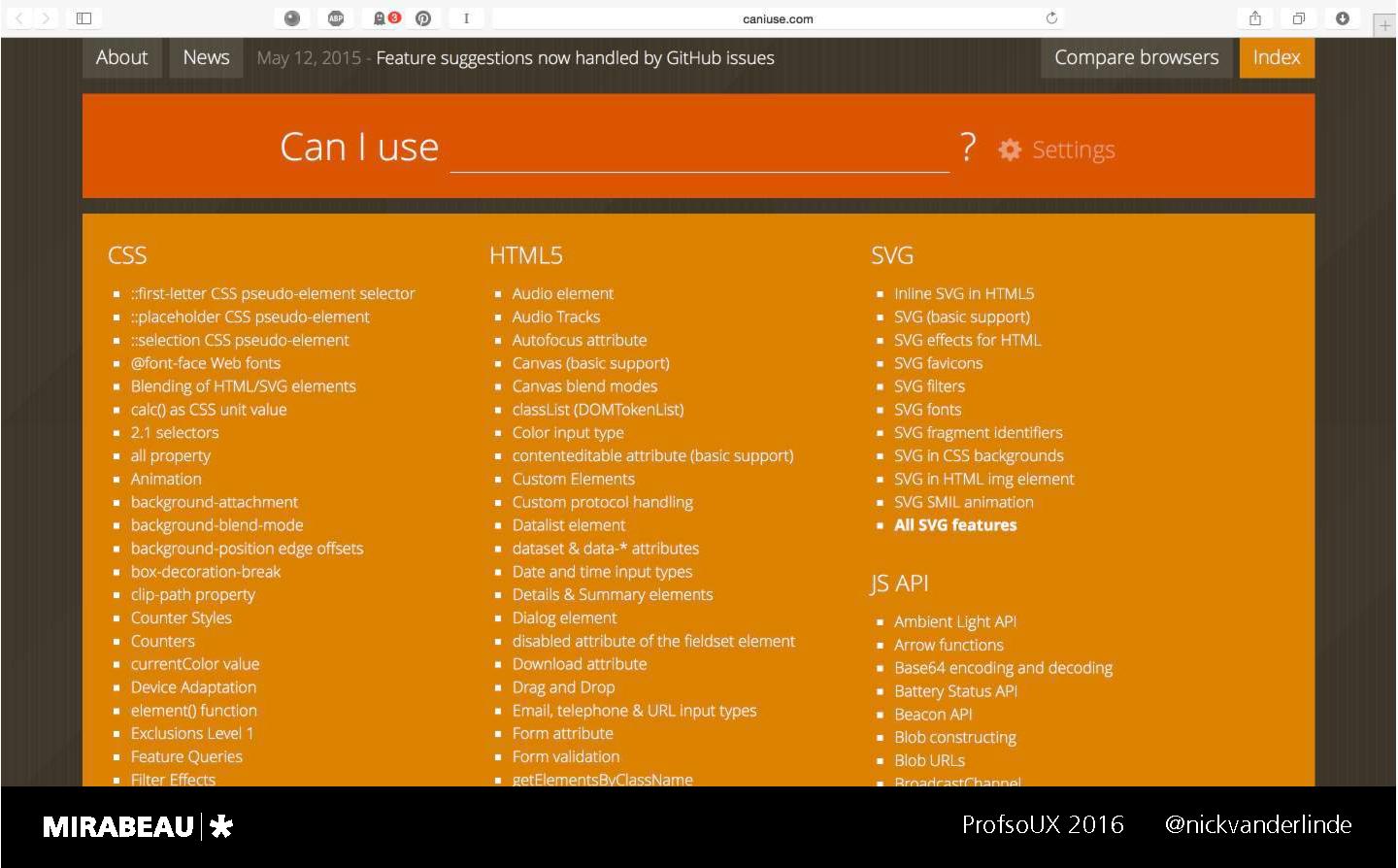Open 'Drag and Drop' link
Image resolution: width=1398 pixels, height=868 pixels.
pyautogui.click(x=564, y=687)
